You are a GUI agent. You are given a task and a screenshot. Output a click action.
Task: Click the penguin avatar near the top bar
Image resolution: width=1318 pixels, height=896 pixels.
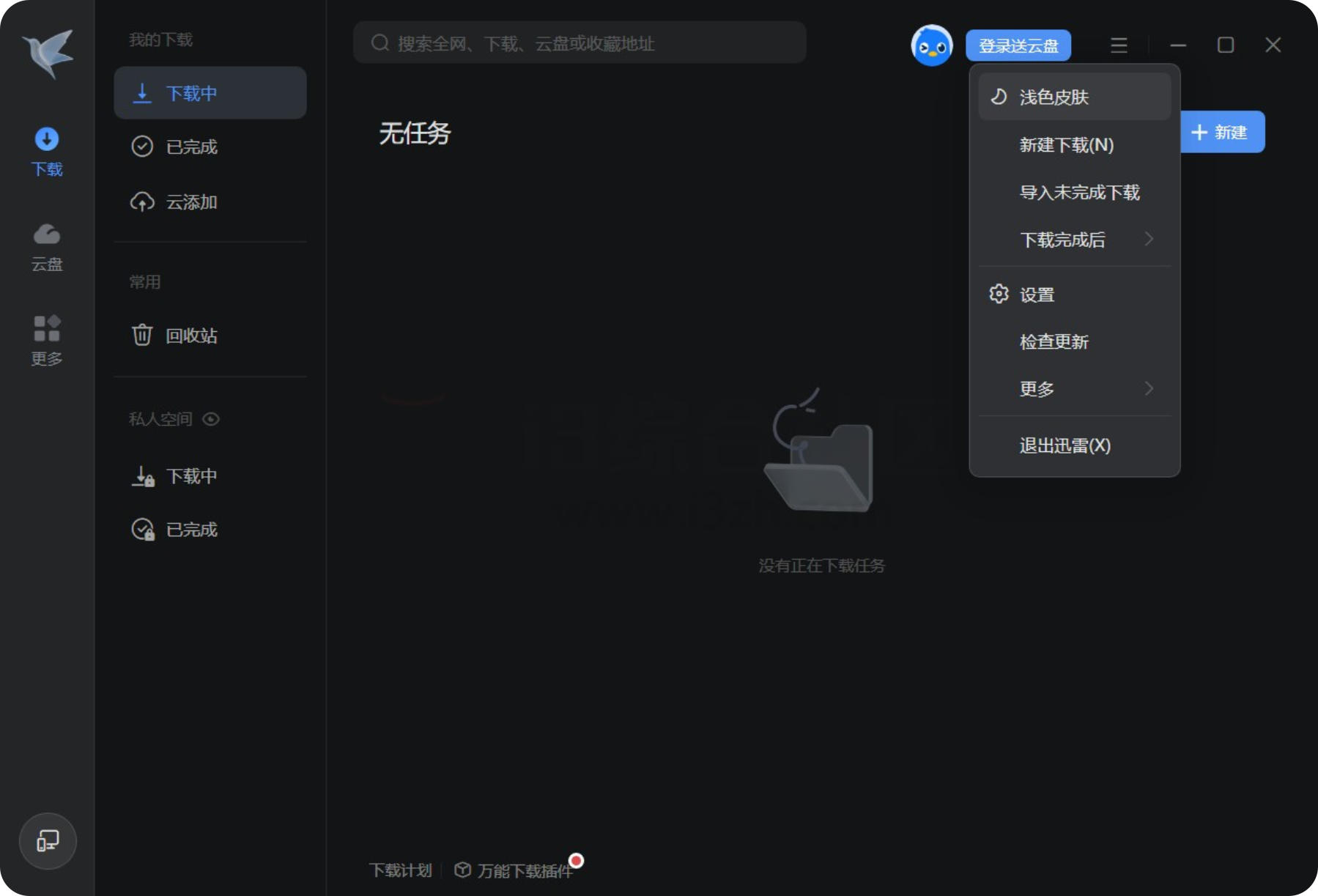point(930,45)
